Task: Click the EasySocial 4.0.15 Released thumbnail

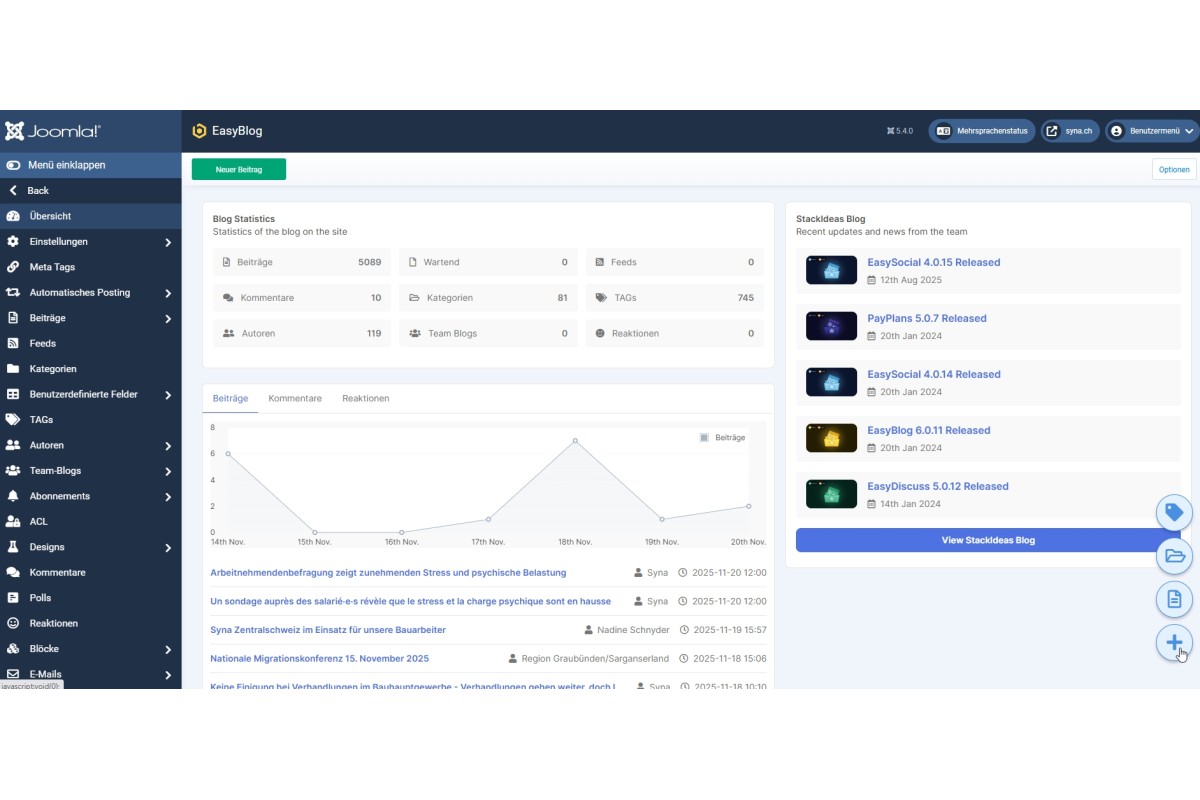Action: [831, 270]
